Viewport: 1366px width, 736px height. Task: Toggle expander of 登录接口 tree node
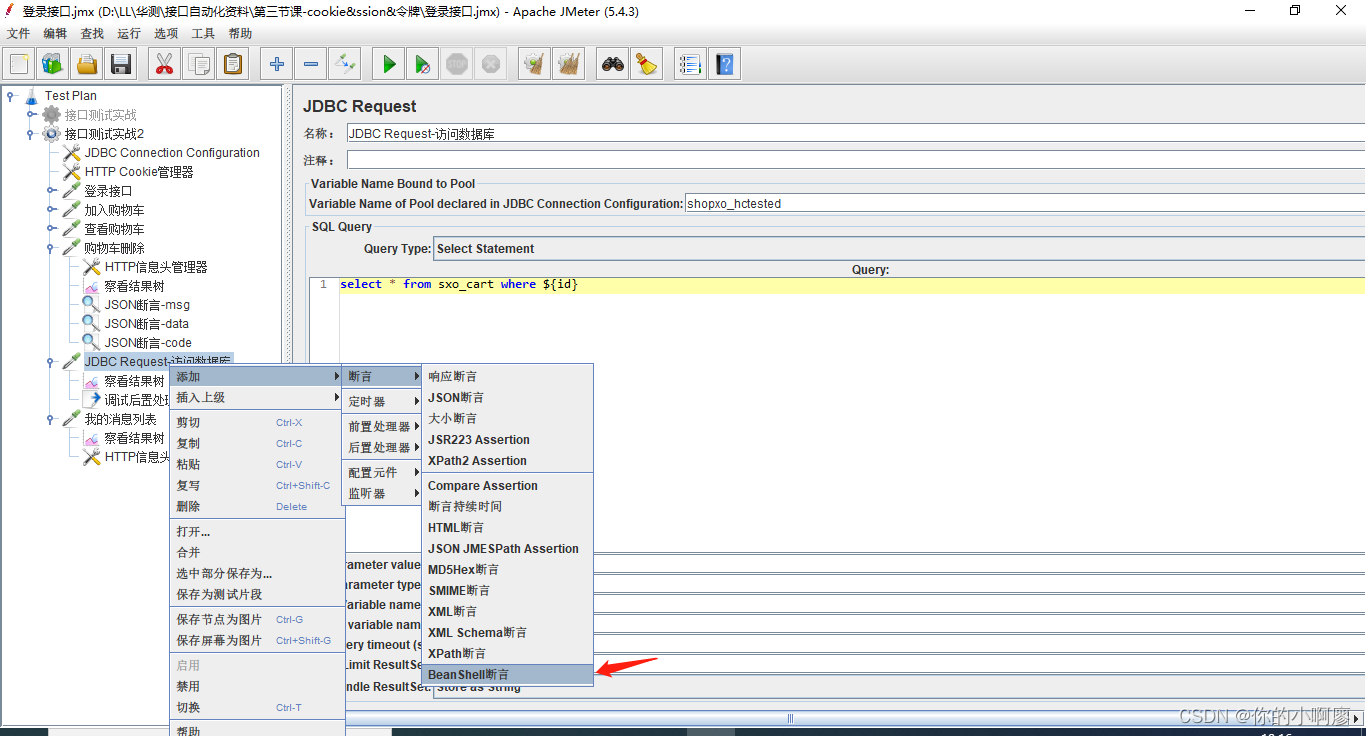click(x=51, y=191)
